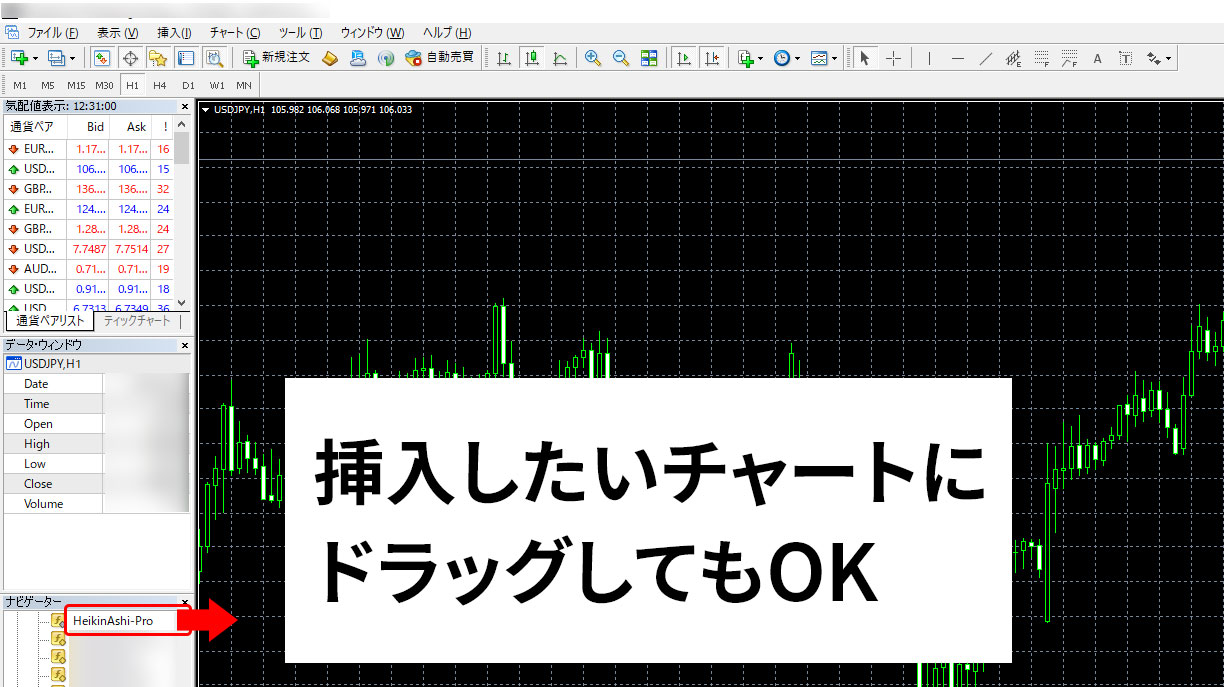Screen dimensions: 1224x687
Task: Switch to the ティックチャート tab
Action: 137,321
